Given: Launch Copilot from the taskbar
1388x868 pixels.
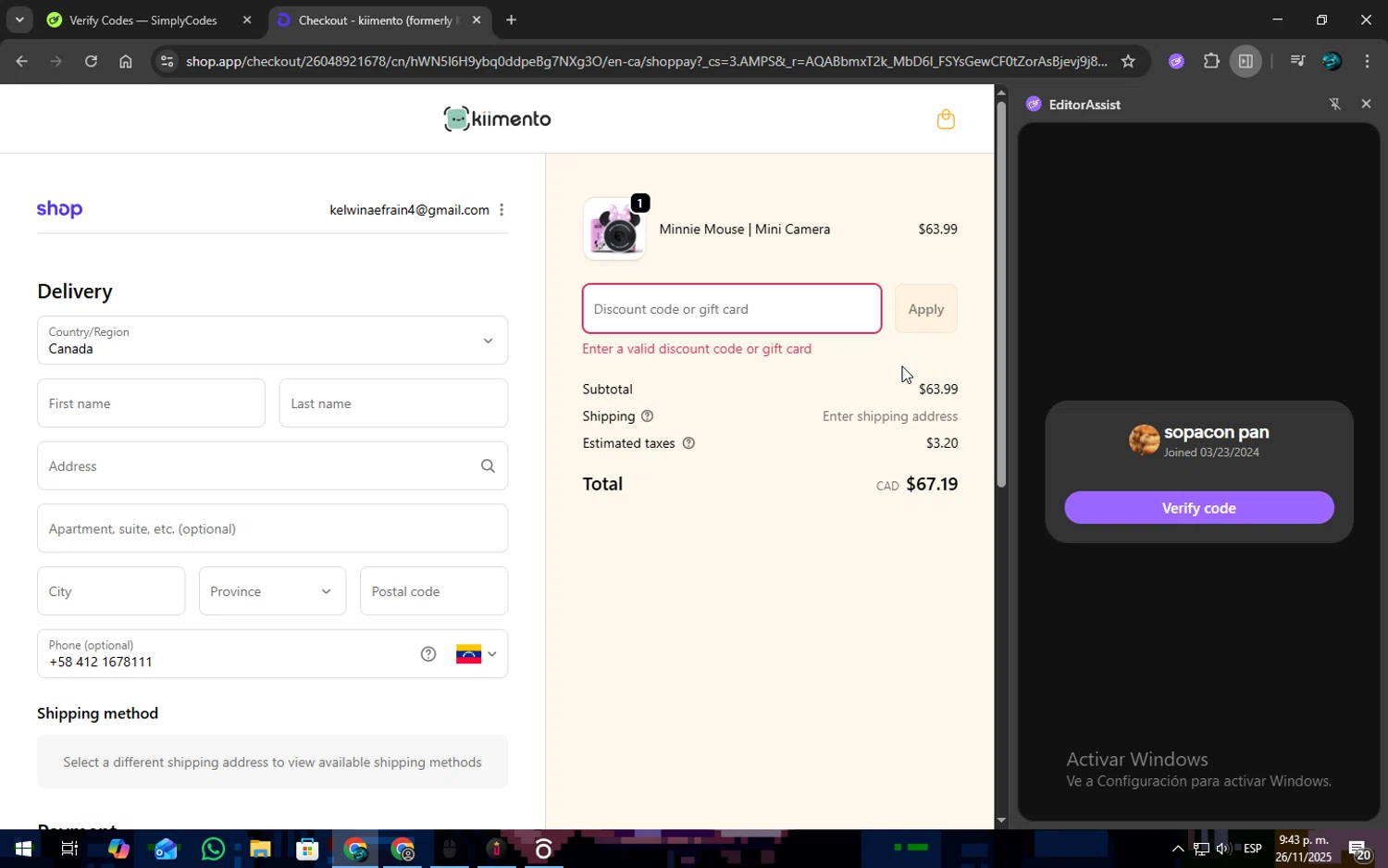Looking at the screenshot, I should [x=118, y=849].
